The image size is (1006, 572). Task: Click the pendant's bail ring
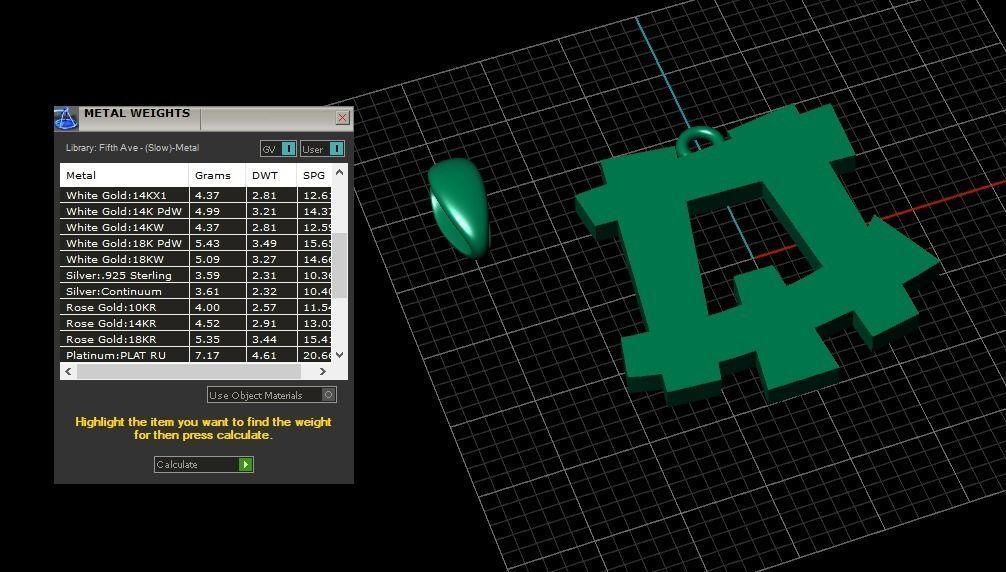[x=700, y=141]
